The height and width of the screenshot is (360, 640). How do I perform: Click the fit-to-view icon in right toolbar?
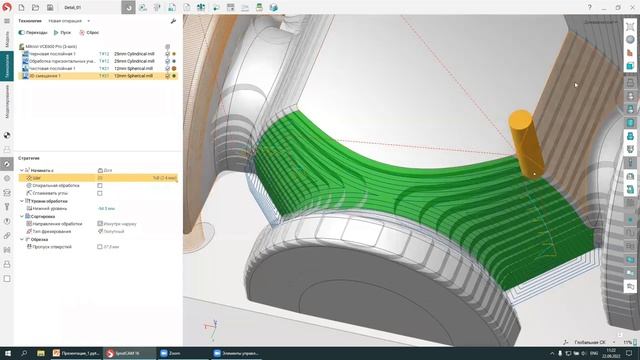[x=630, y=27]
